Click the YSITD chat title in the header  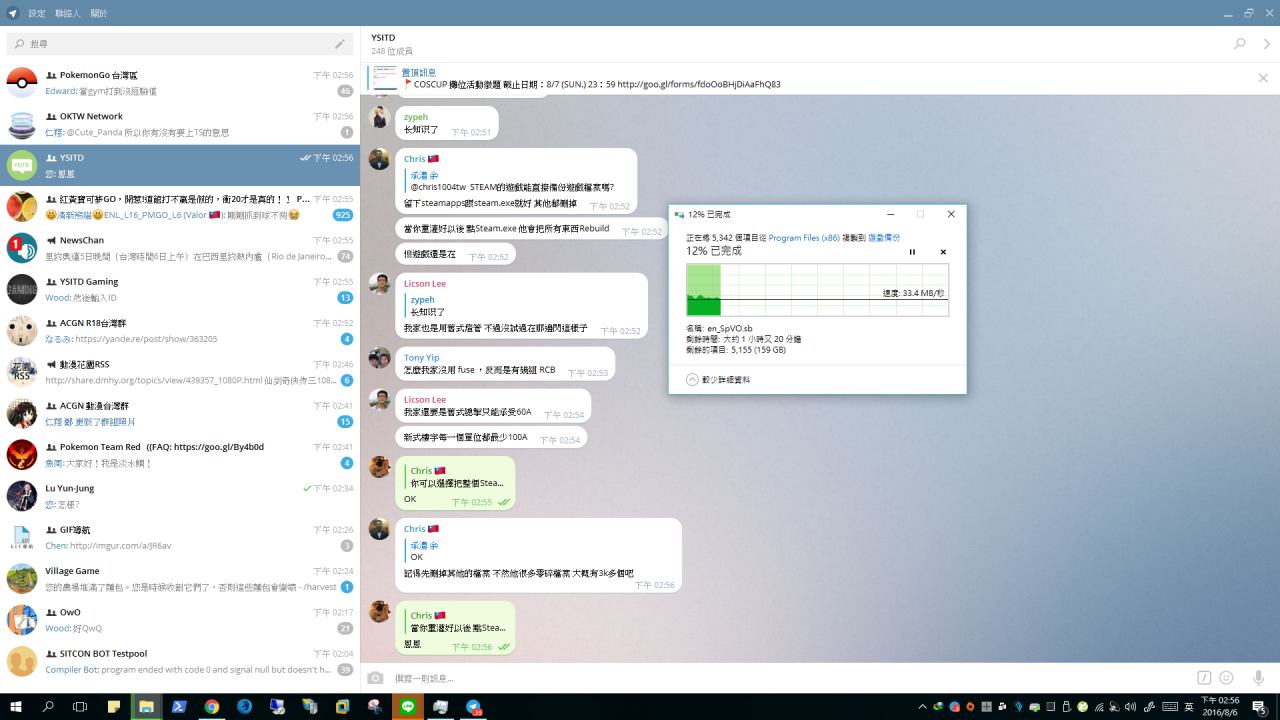click(383, 38)
